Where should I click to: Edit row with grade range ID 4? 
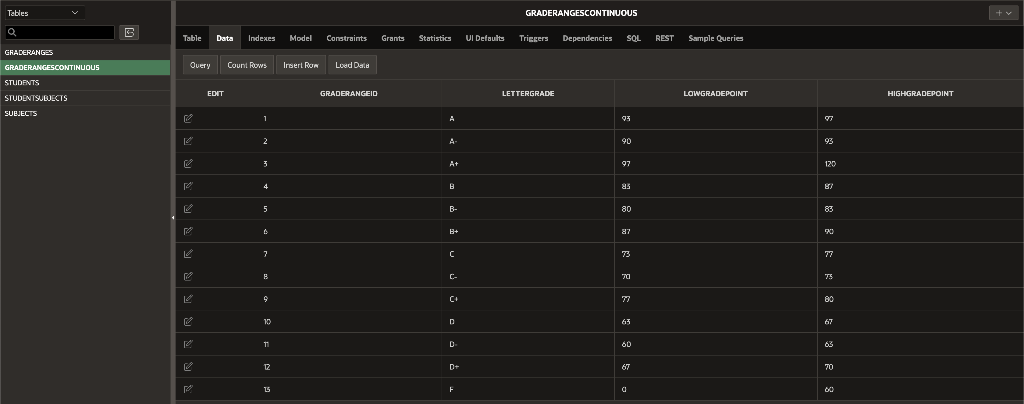coord(189,186)
